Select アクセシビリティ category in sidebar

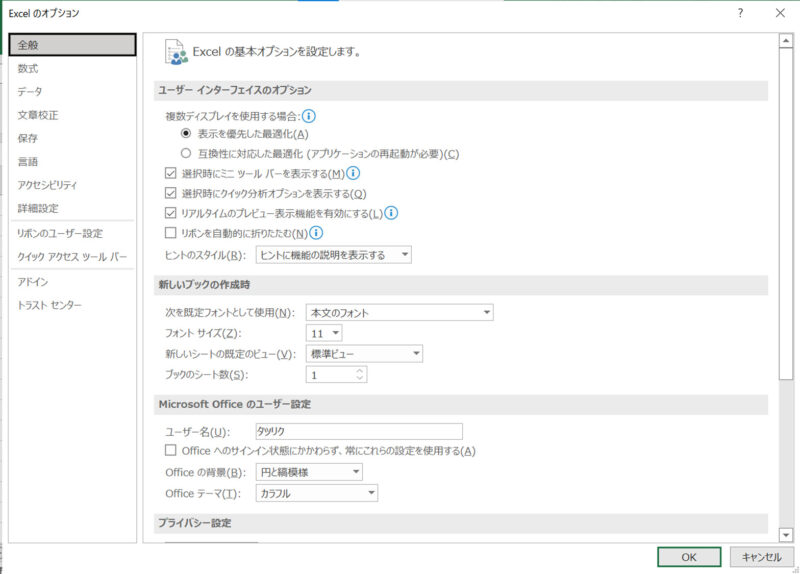click(x=72, y=185)
